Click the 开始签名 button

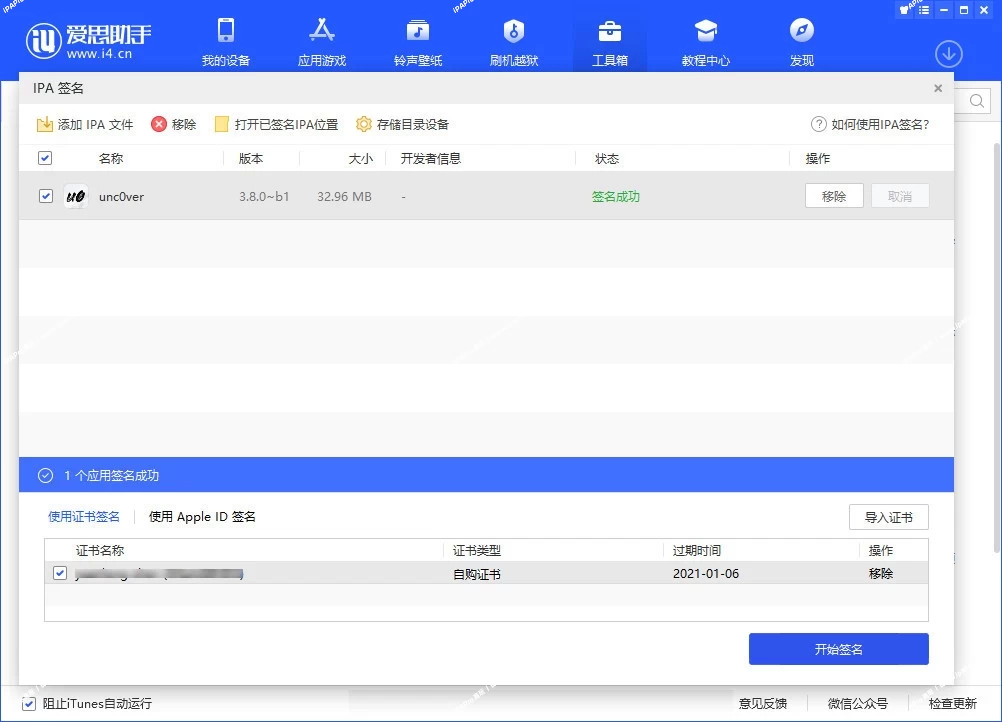(x=838, y=649)
